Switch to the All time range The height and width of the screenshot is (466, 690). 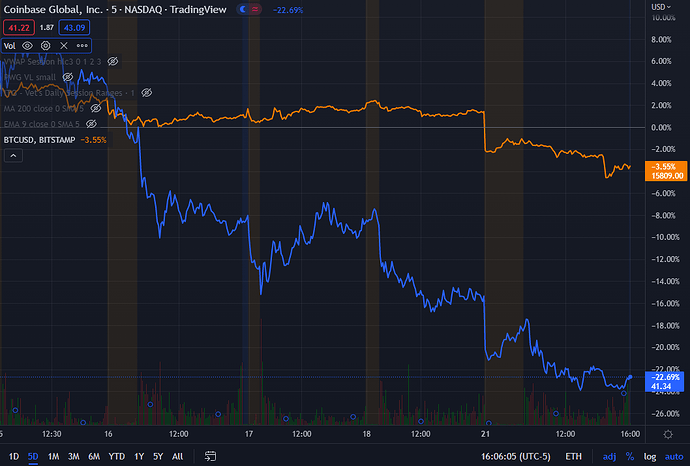click(x=177, y=456)
